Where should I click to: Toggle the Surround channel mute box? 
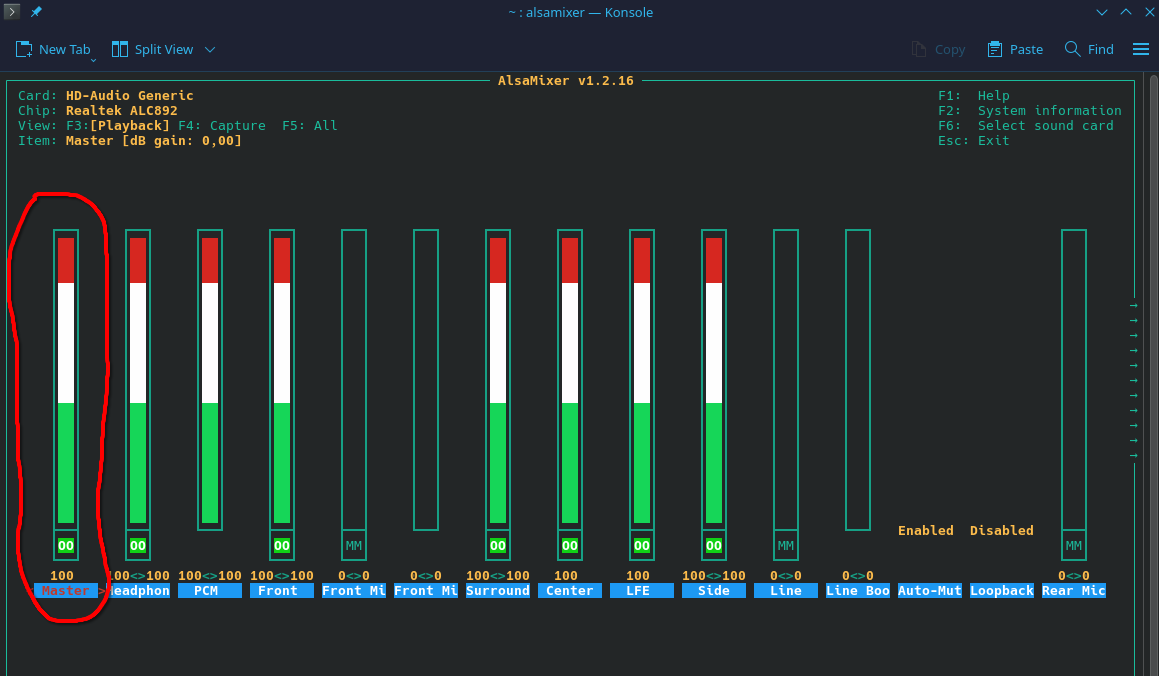pos(498,546)
